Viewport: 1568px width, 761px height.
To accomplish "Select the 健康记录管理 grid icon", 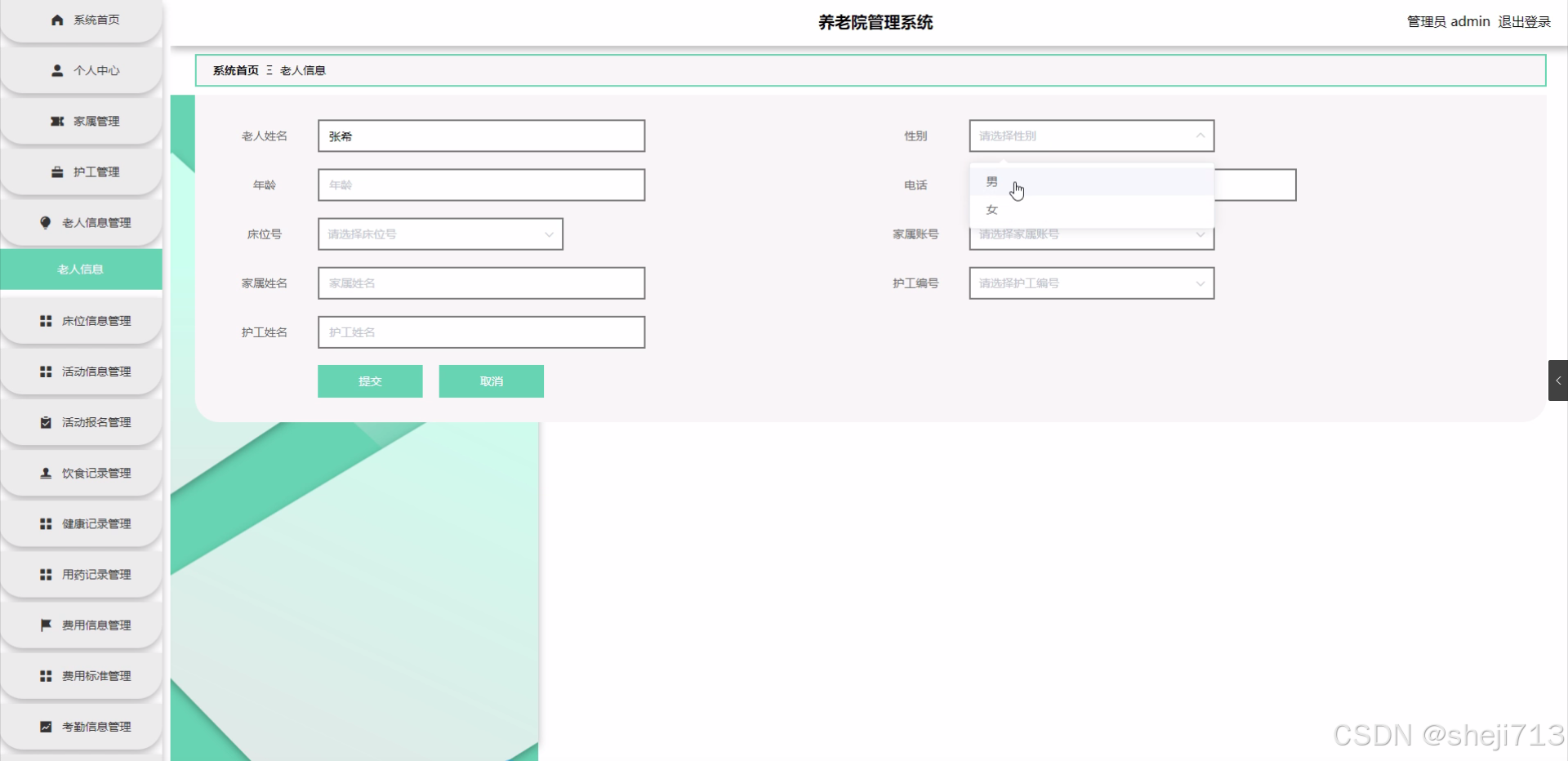I will tap(45, 523).
